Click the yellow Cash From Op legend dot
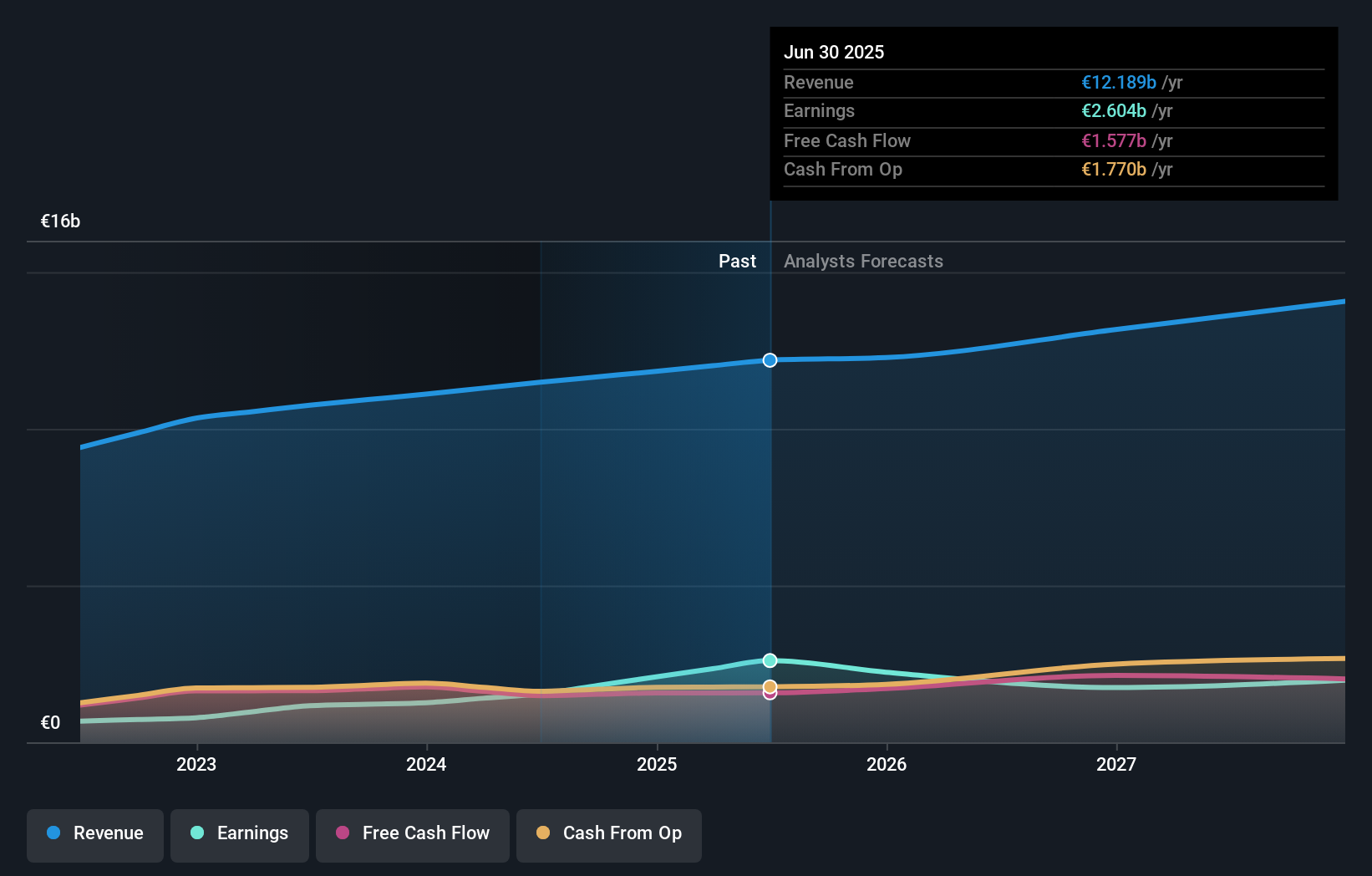 [x=544, y=833]
